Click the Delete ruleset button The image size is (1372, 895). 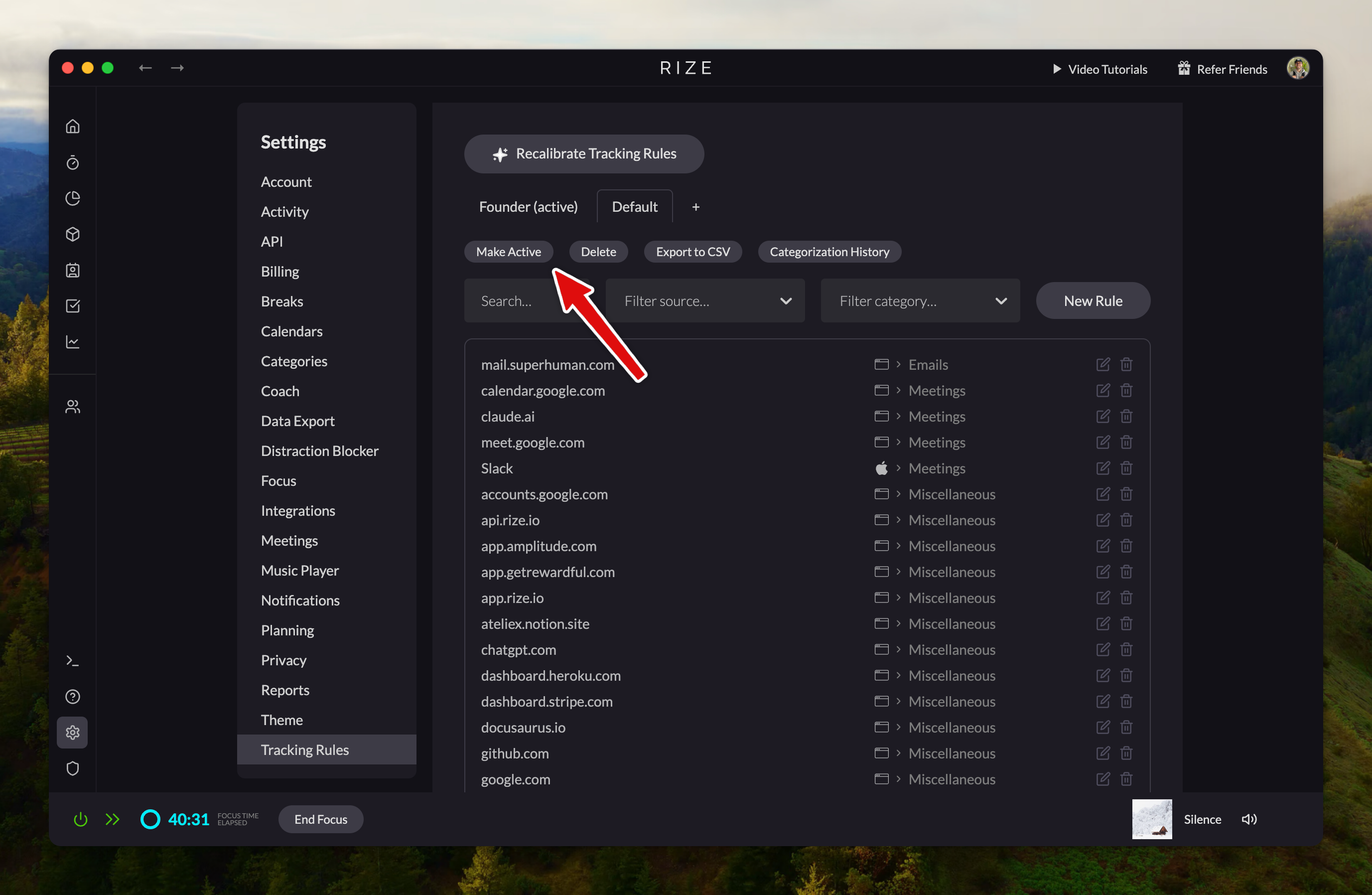598,252
